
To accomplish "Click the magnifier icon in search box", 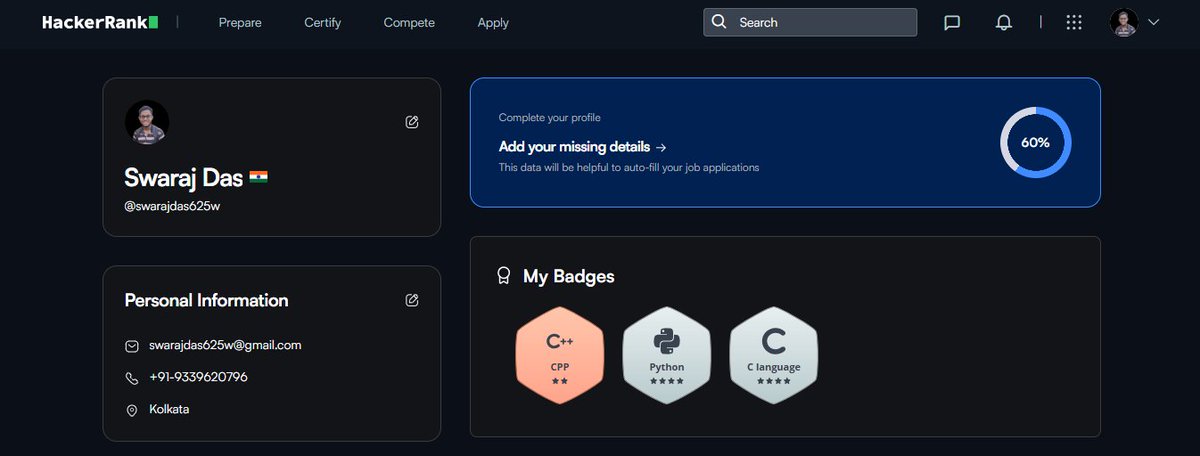I will [x=719, y=22].
